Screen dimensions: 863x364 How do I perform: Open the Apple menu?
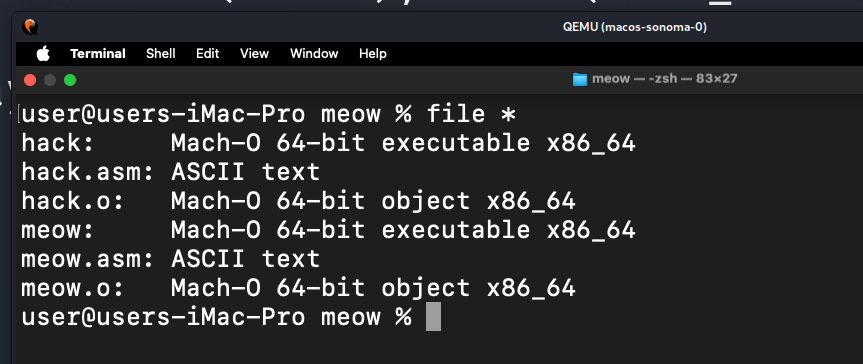(43, 53)
